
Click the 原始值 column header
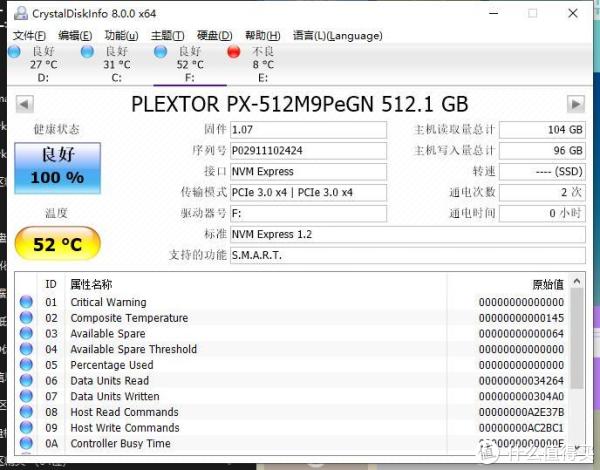coord(548,284)
